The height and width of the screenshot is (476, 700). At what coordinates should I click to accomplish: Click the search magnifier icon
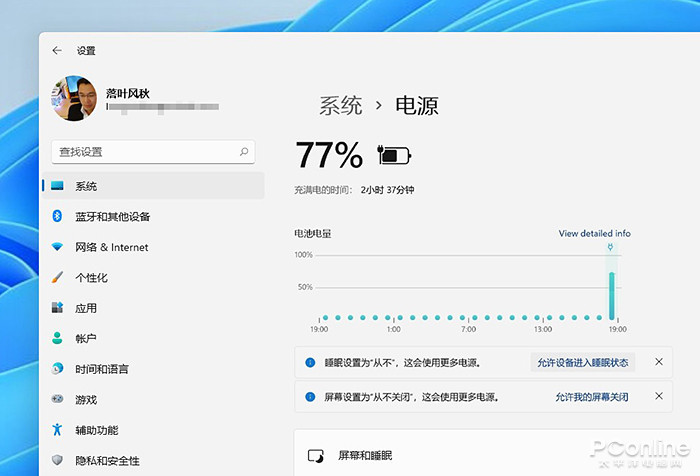click(x=243, y=152)
